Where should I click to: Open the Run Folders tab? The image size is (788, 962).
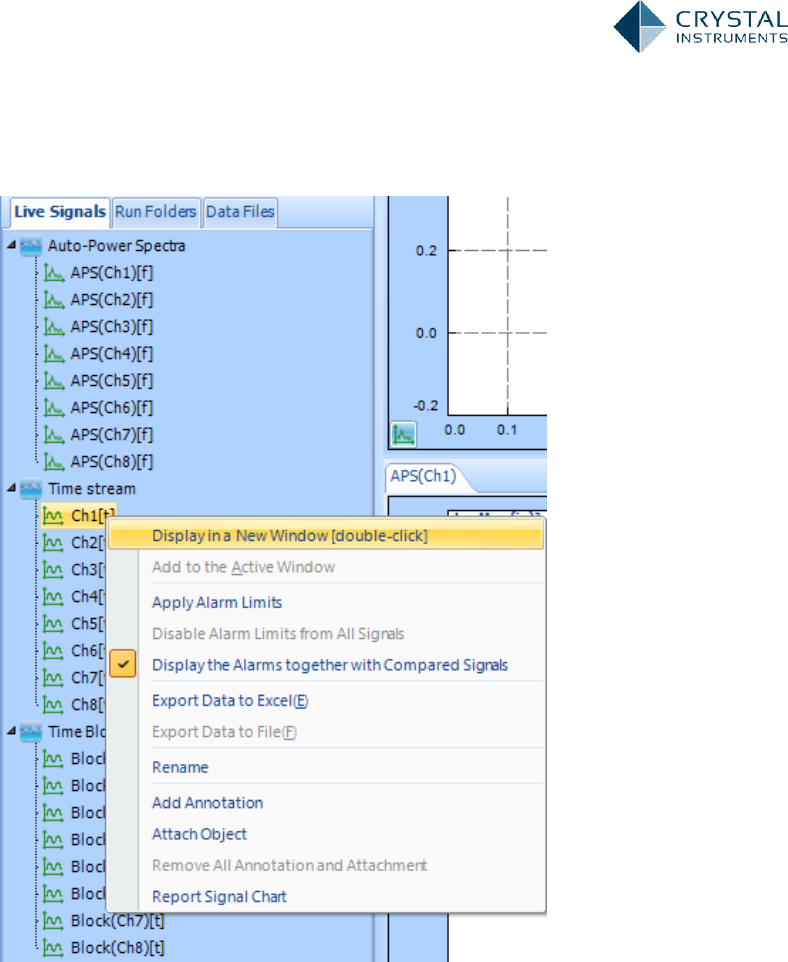(155, 212)
